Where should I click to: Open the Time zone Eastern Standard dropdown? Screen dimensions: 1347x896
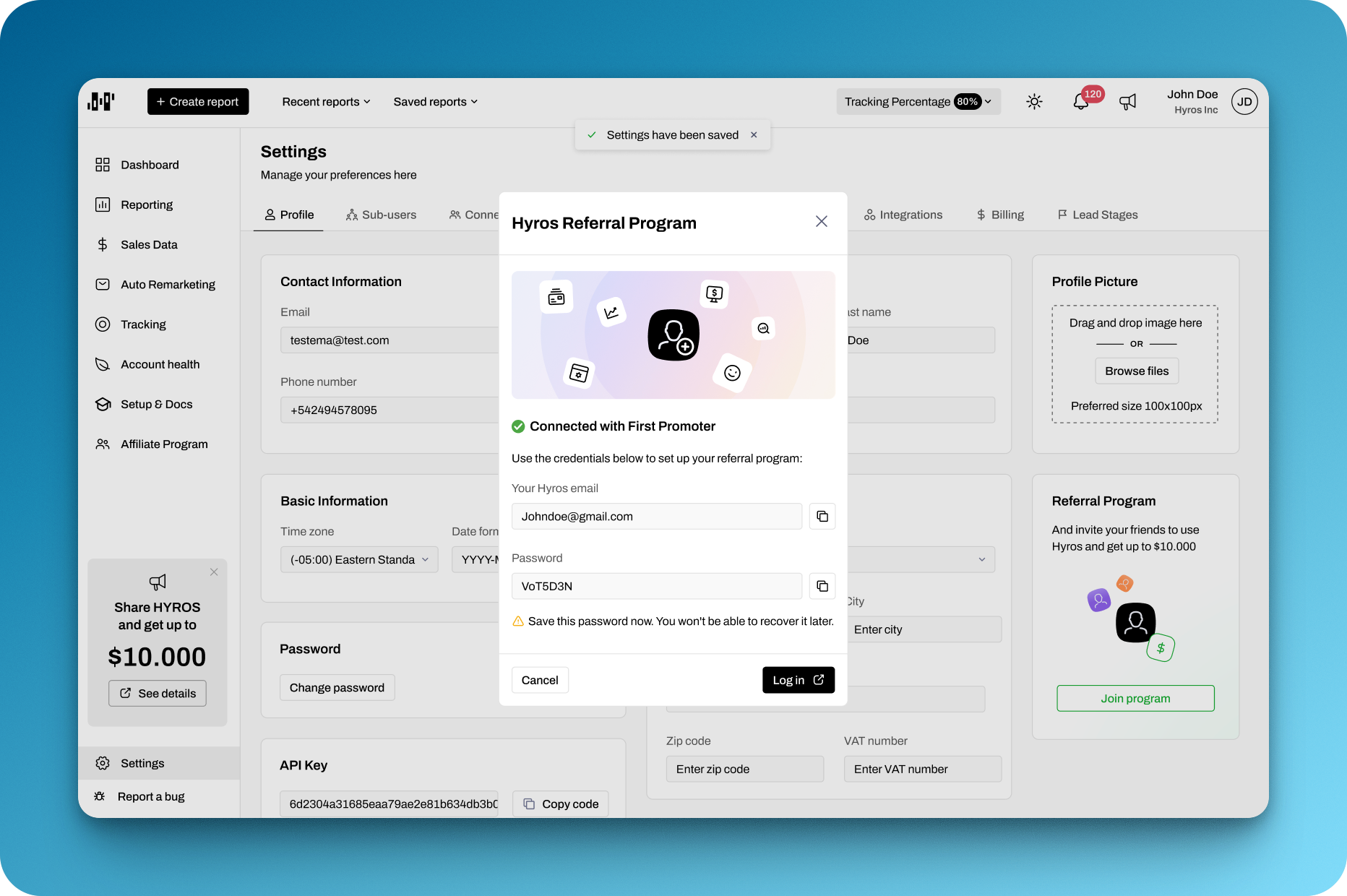click(x=359, y=559)
